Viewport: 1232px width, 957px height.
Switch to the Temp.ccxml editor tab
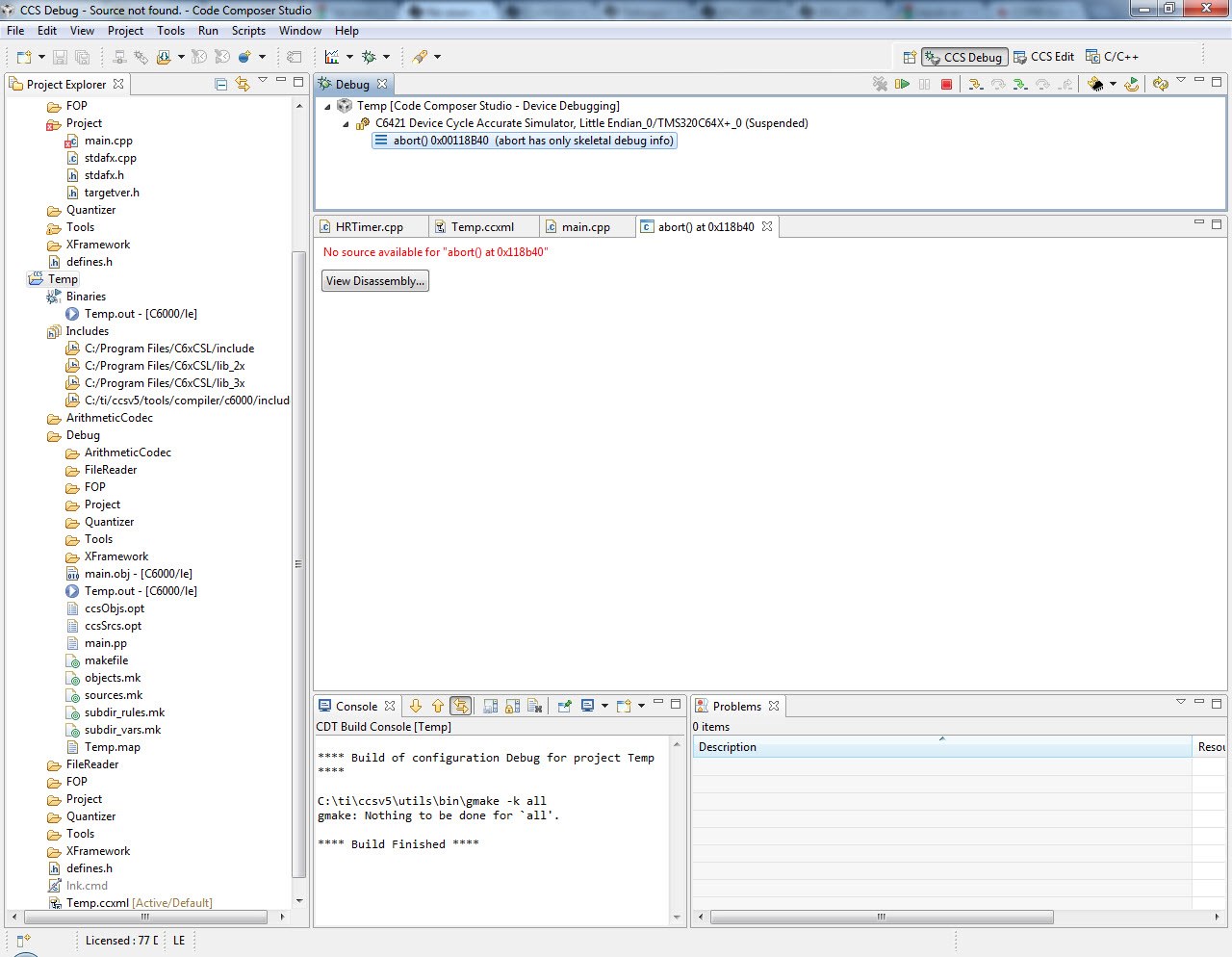pos(484,227)
